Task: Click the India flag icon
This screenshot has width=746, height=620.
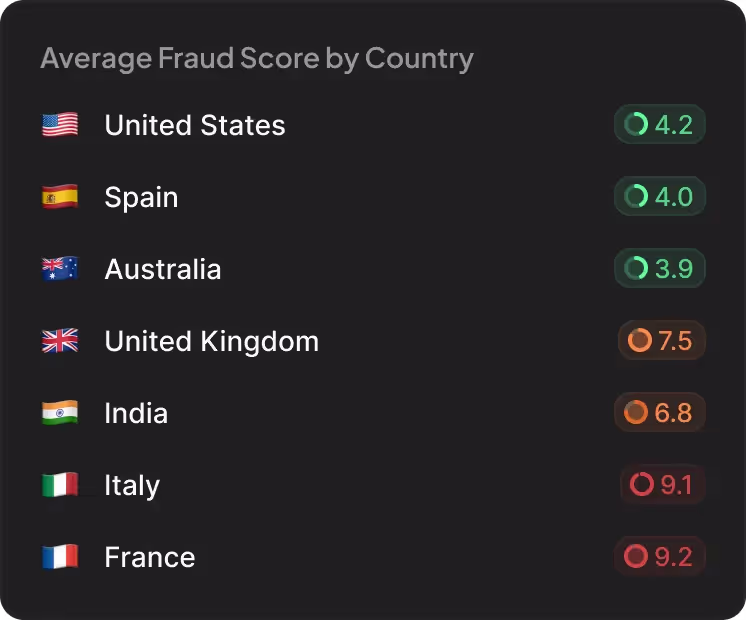Action: 60,413
